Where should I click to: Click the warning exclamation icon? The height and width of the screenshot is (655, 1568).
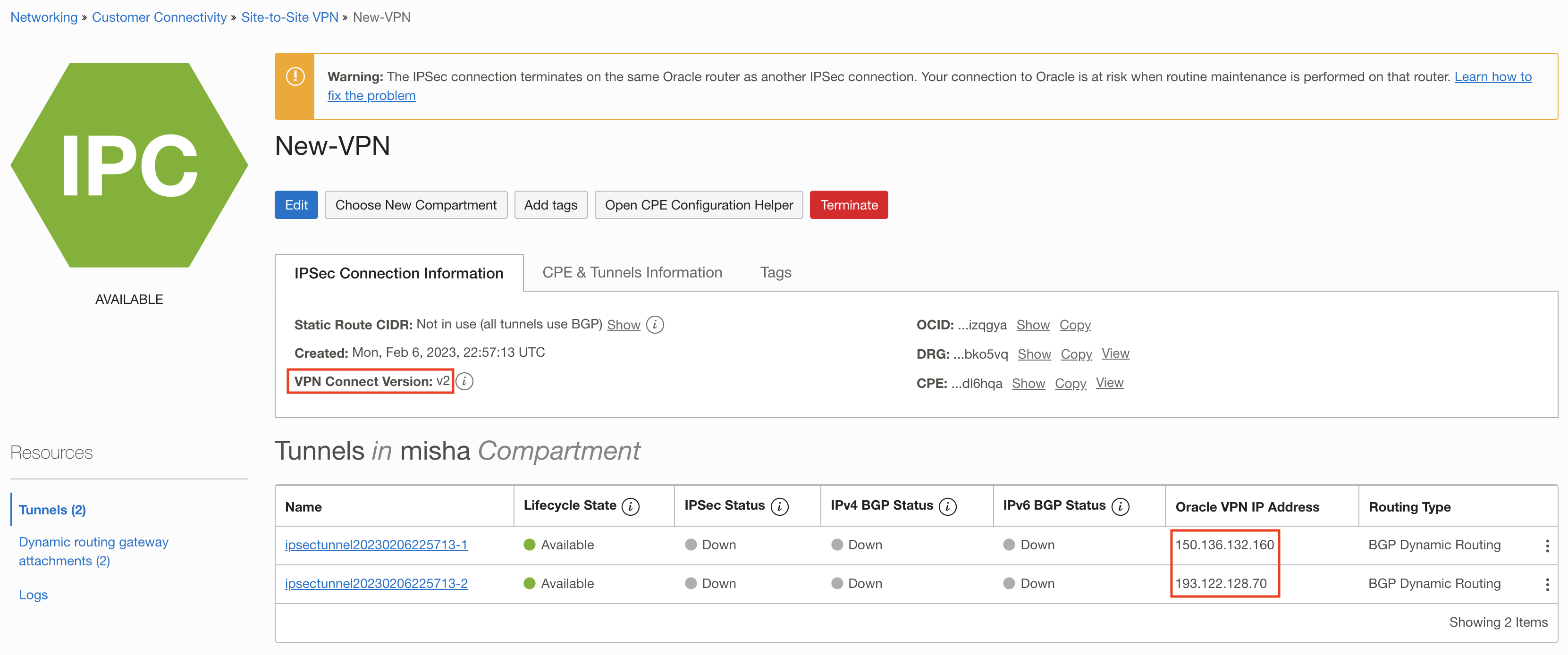click(295, 76)
